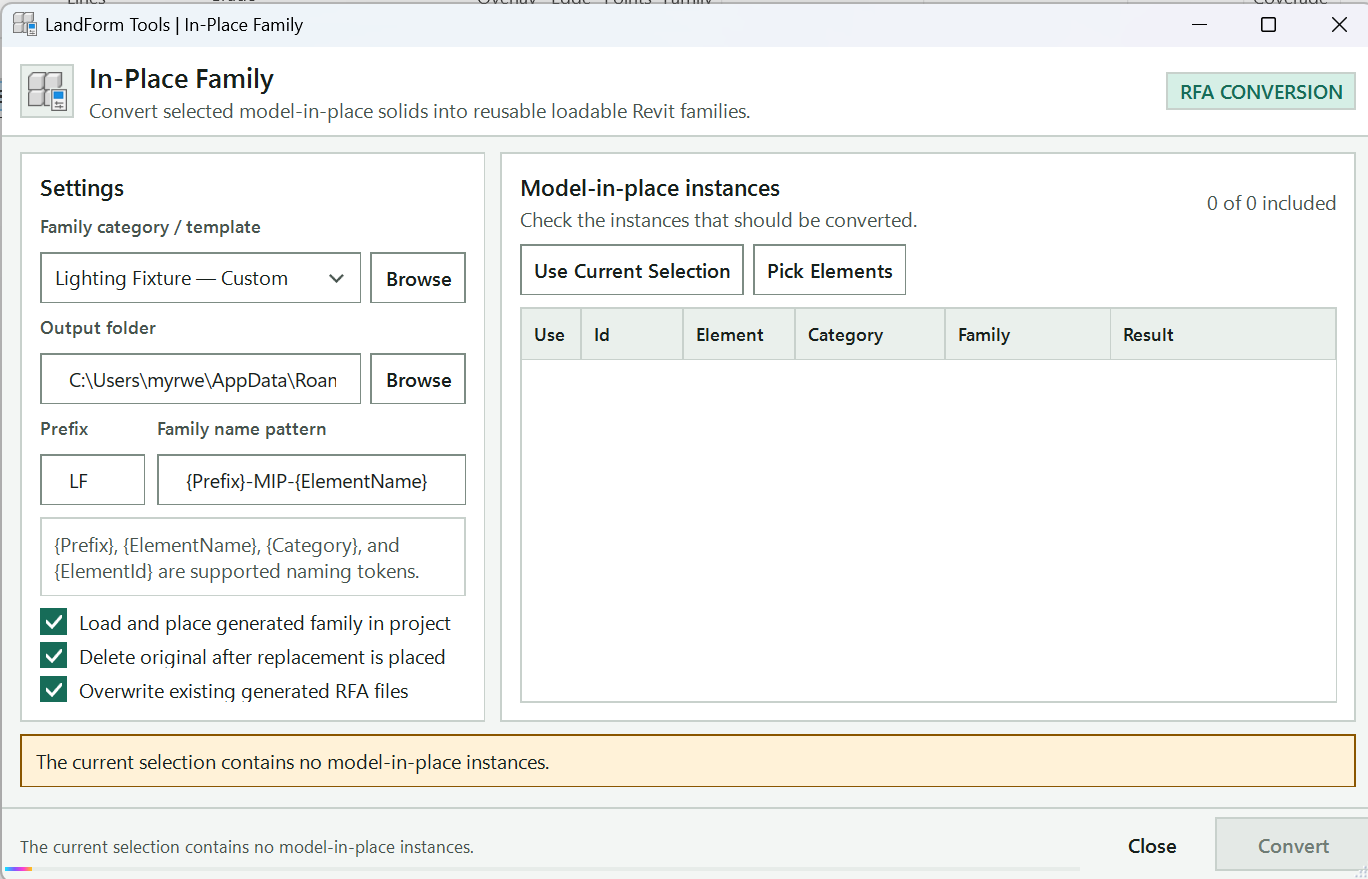Click the Family name pattern field

click(311, 480)
